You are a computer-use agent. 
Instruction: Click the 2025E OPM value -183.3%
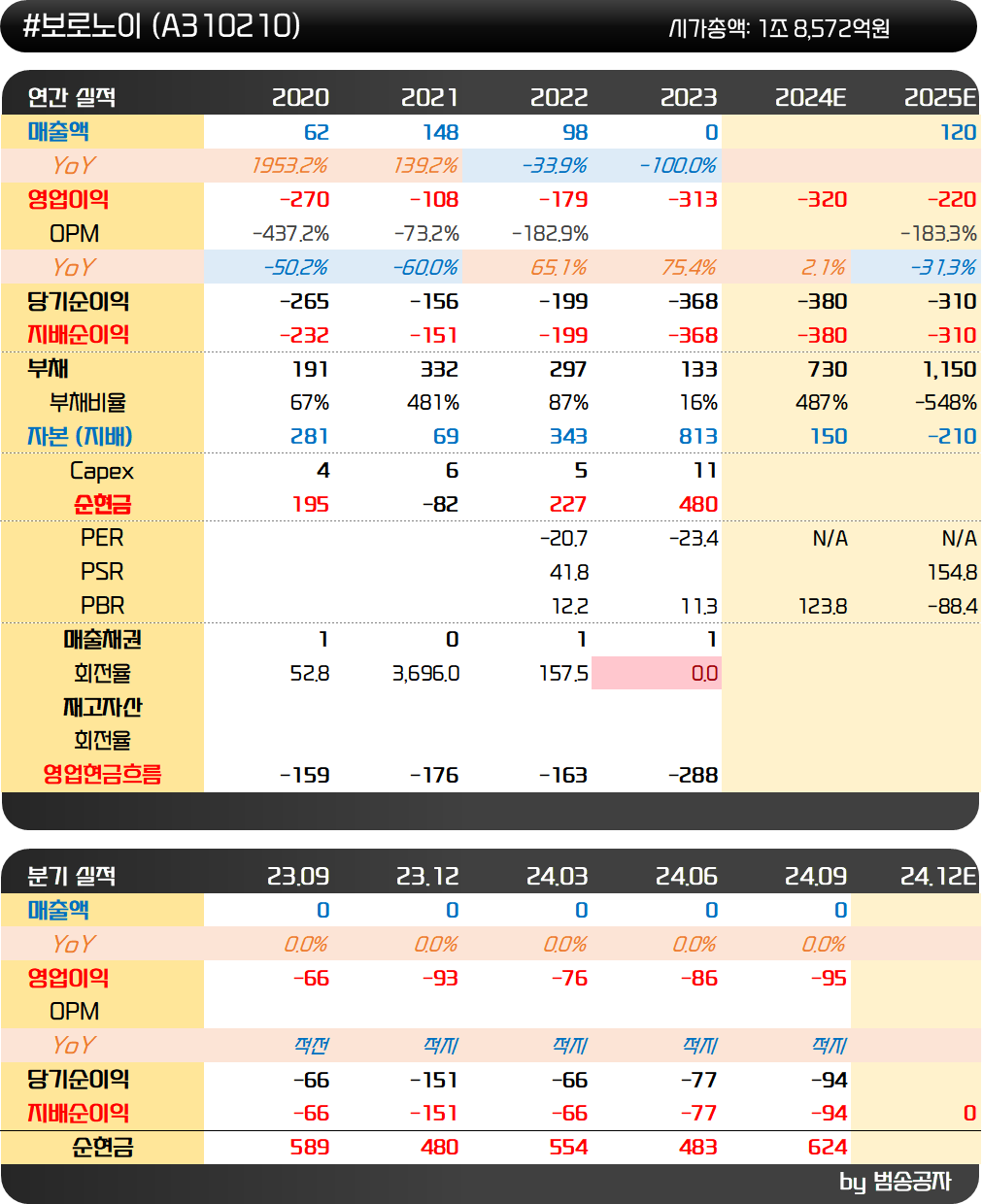pyautogui.click(x=938, y=234)
